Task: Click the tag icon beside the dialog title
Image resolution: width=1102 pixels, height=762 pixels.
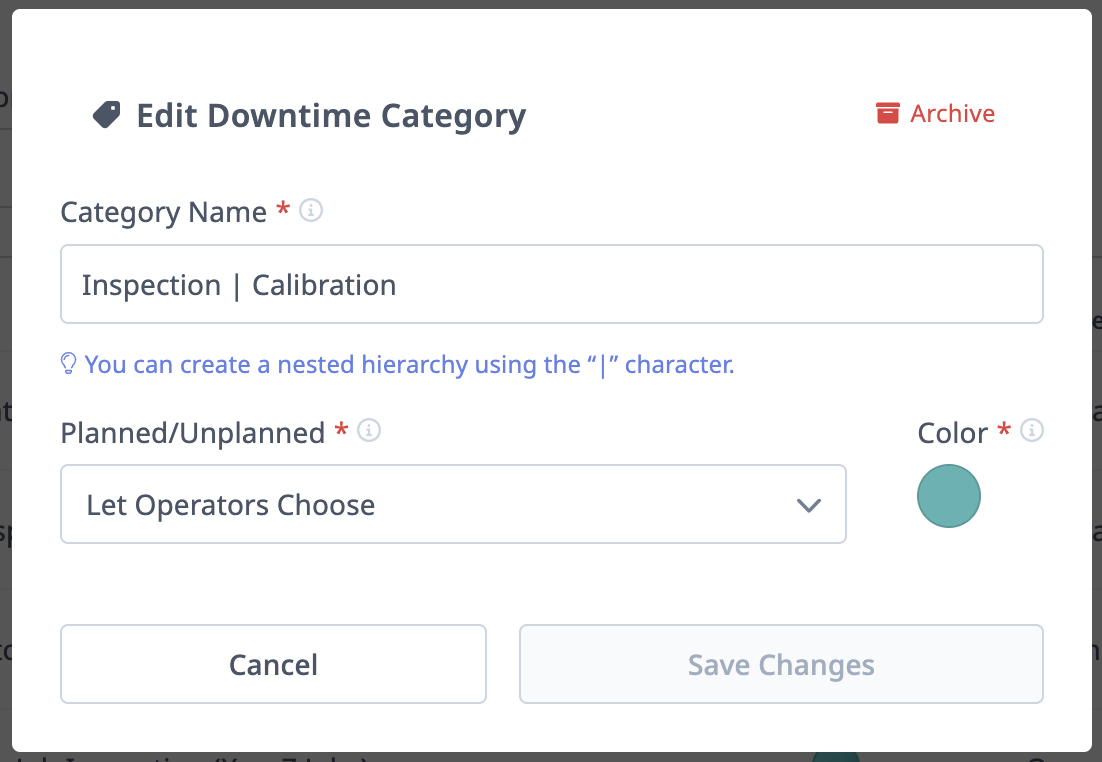Action: [x=109, y=114]
